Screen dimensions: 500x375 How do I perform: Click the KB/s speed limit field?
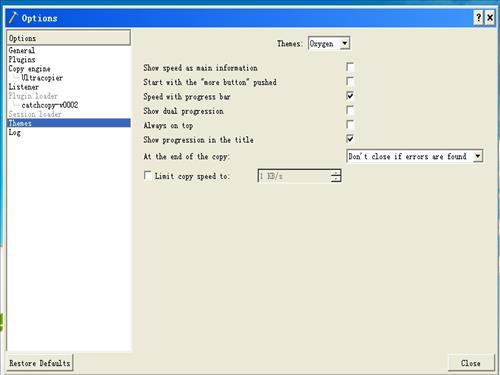click(x=295, y=176)
